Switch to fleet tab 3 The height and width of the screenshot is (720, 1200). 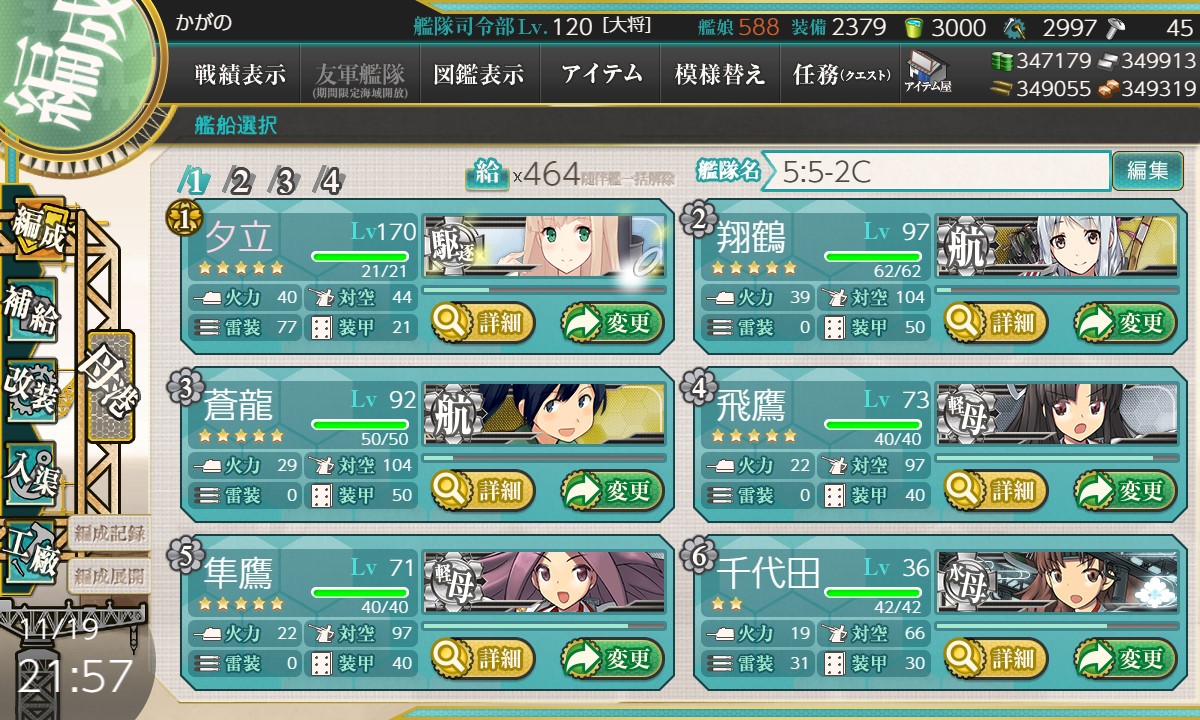(x=284, y=181)
